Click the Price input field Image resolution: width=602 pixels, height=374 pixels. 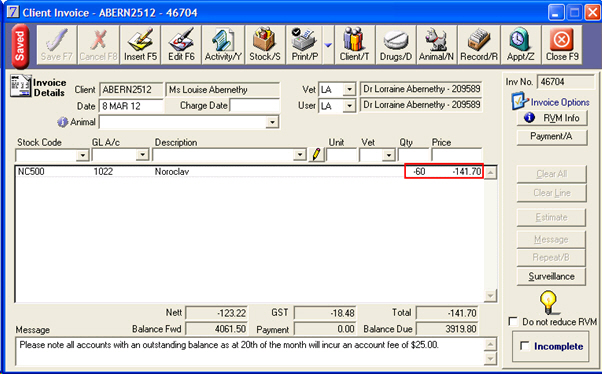pyautogui.click(x=456, y=155)
